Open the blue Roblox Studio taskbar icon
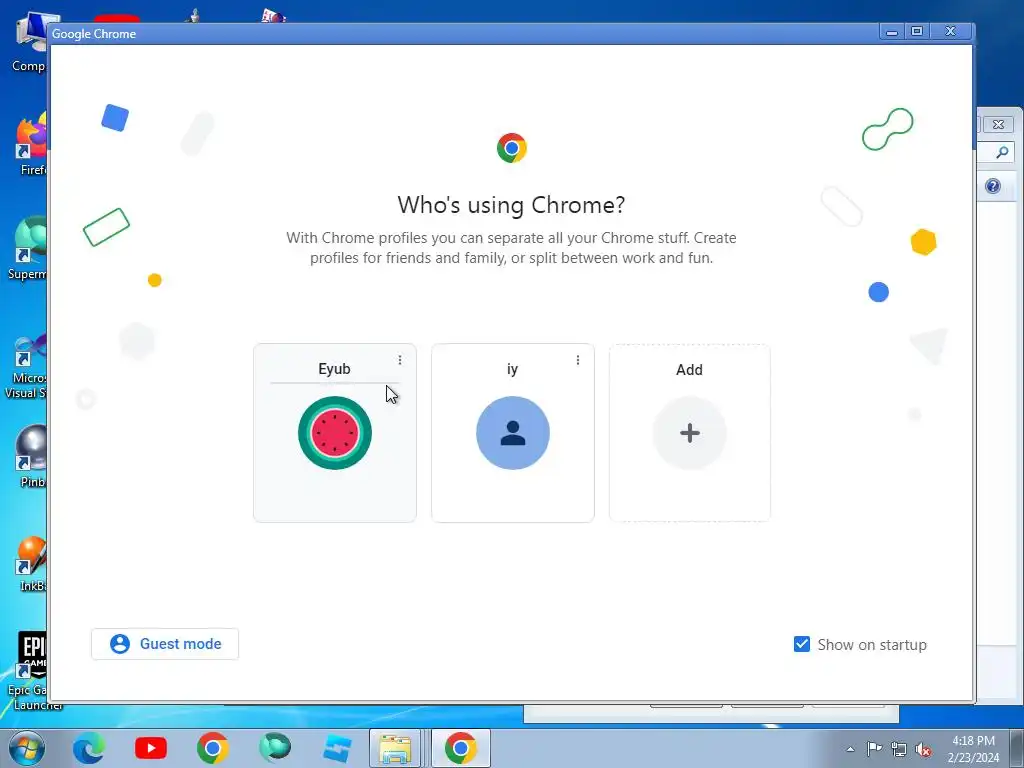This screenshot has height=768, width=1024. click(x=337, y=748)
